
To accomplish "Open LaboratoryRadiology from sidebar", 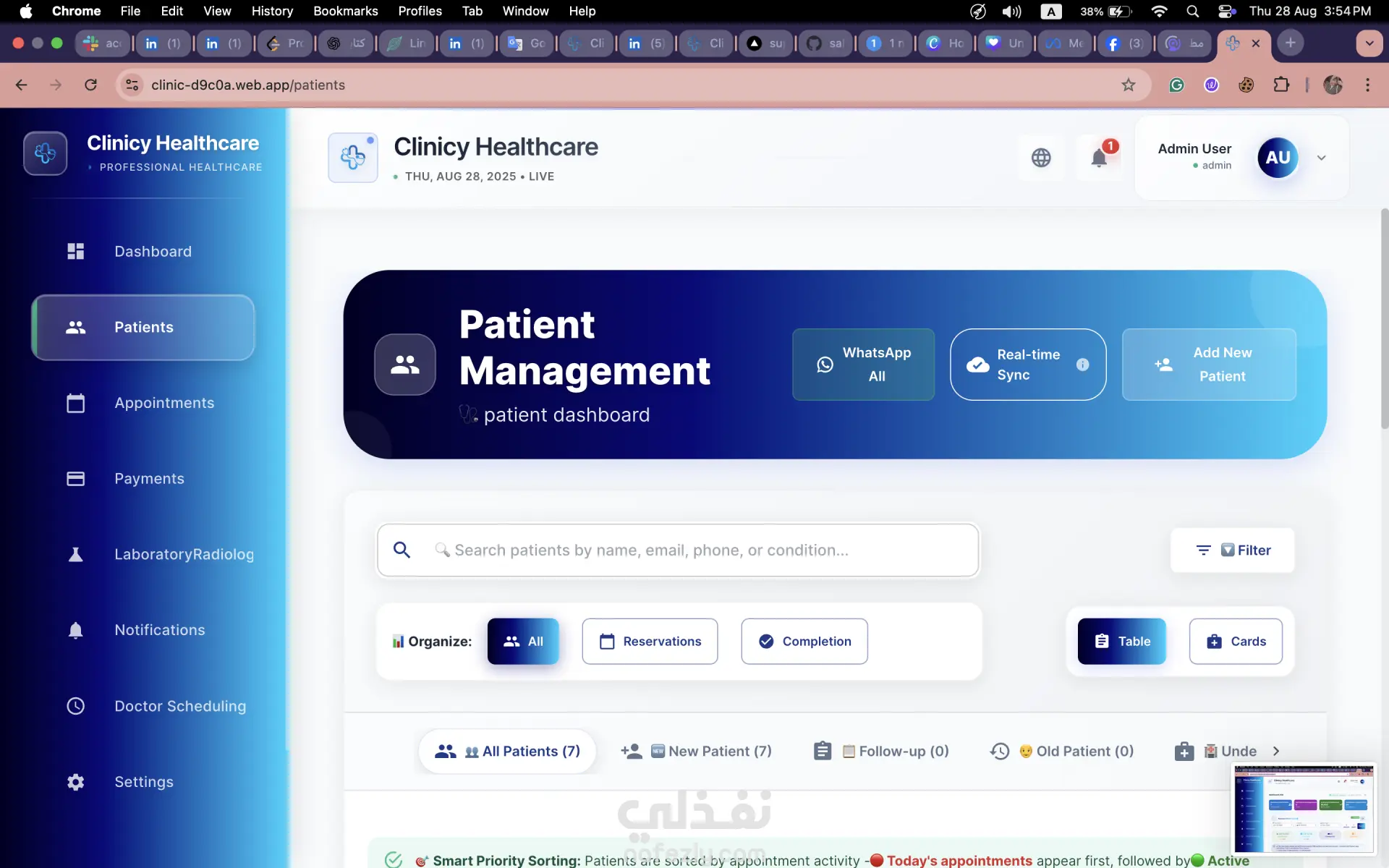I will pyautogui.click(x=184, y=554).
